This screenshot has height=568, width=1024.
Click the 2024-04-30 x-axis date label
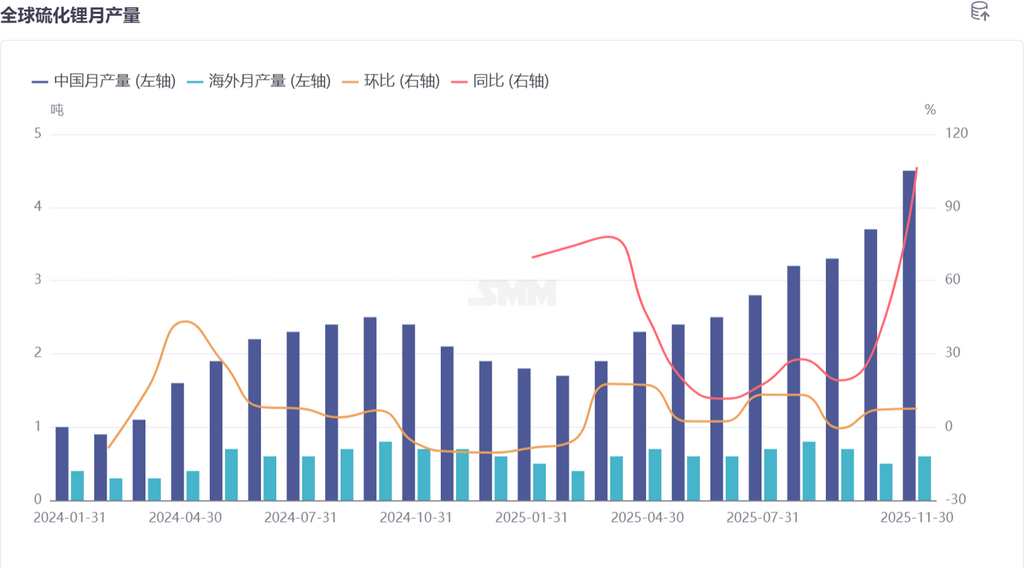coord(185,517)
